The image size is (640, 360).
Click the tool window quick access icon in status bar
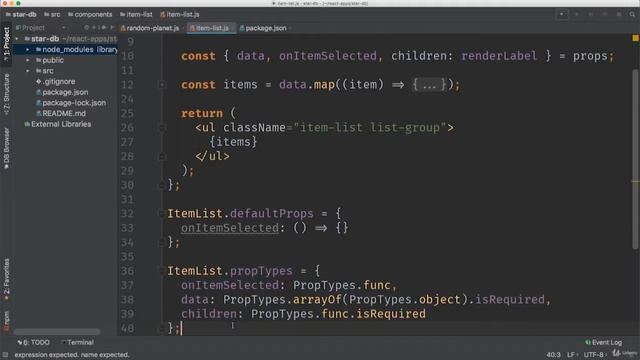pyautogui.click(x=5, y=355)
